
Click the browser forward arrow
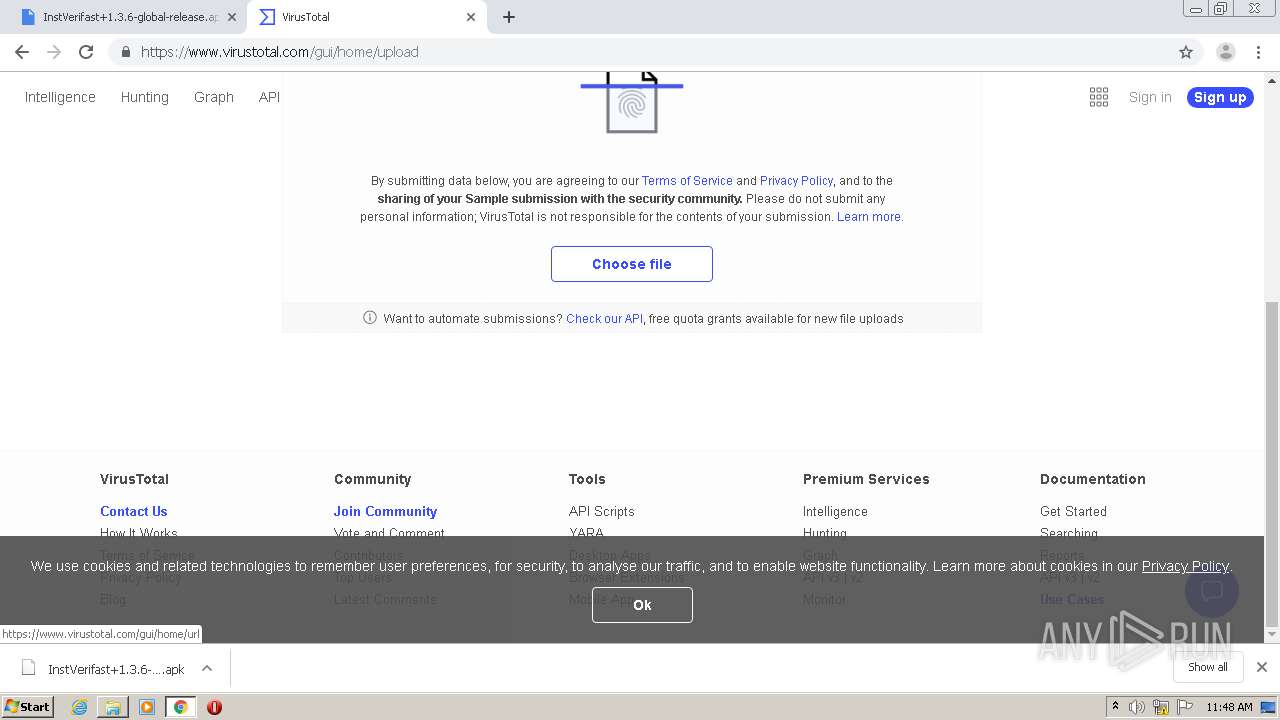click(x=54, y=52)
